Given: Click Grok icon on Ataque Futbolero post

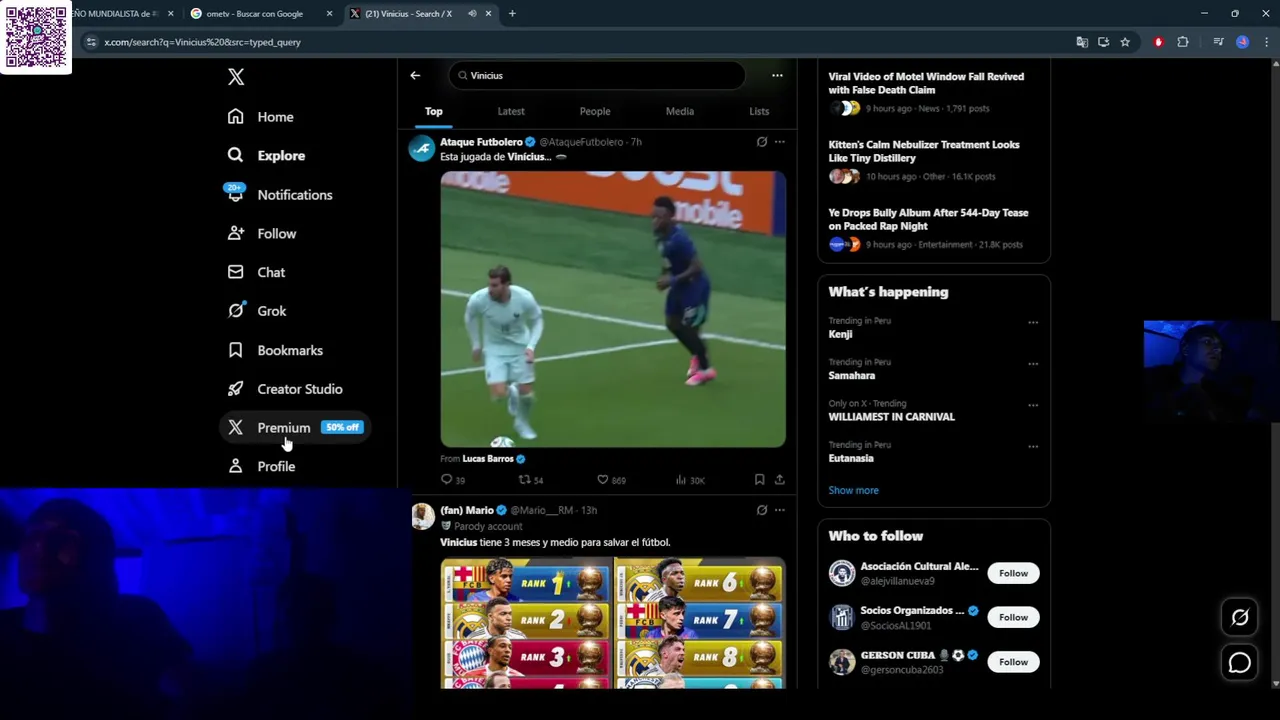Looking at the screenshot, I should click(762, 142).
